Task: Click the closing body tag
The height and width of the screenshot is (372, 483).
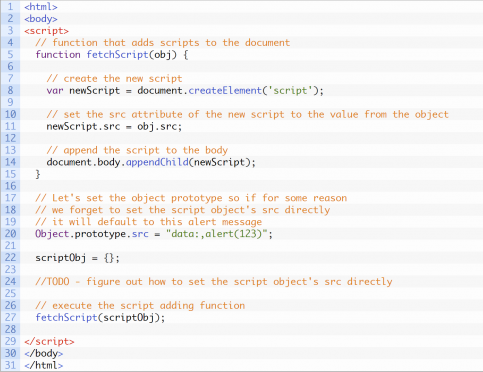Action: (x=43, y=353)
